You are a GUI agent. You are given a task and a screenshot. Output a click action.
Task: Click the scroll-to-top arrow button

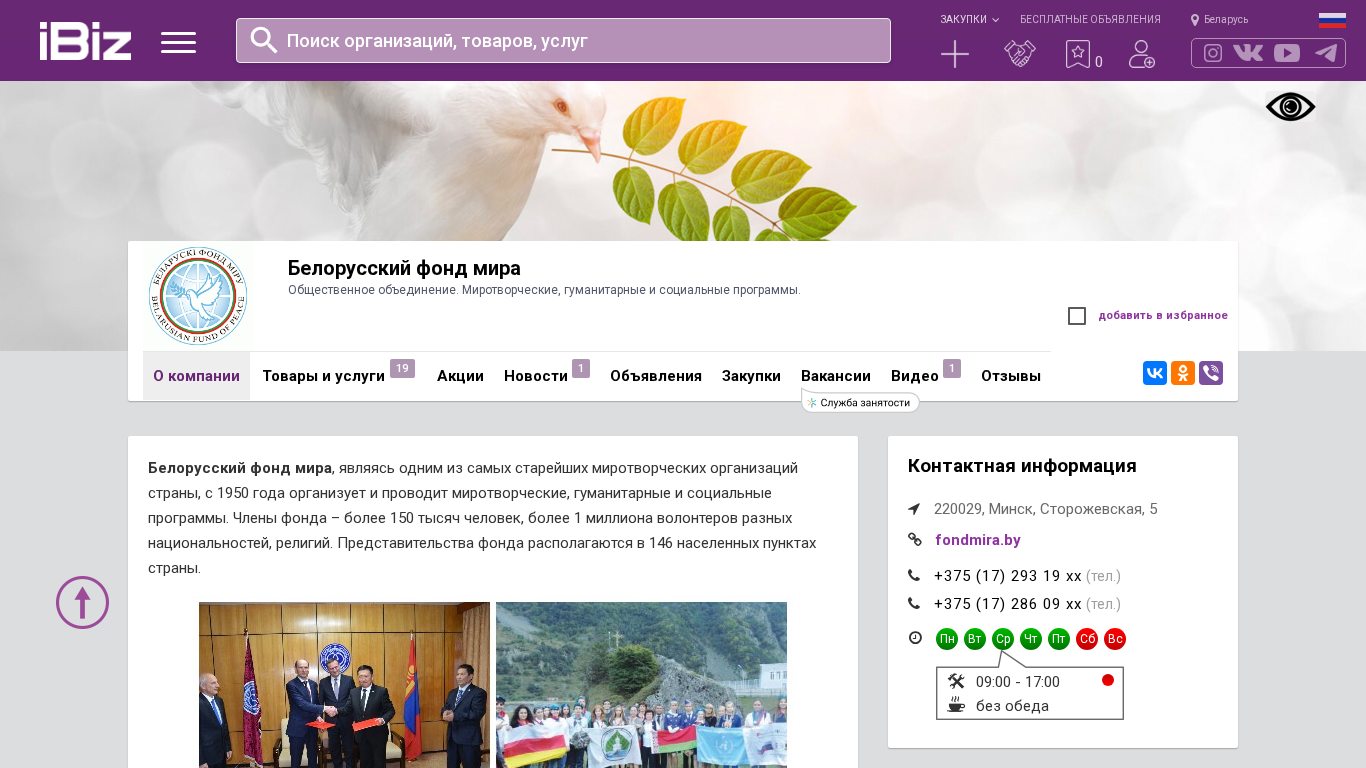[x=82, y=602]
